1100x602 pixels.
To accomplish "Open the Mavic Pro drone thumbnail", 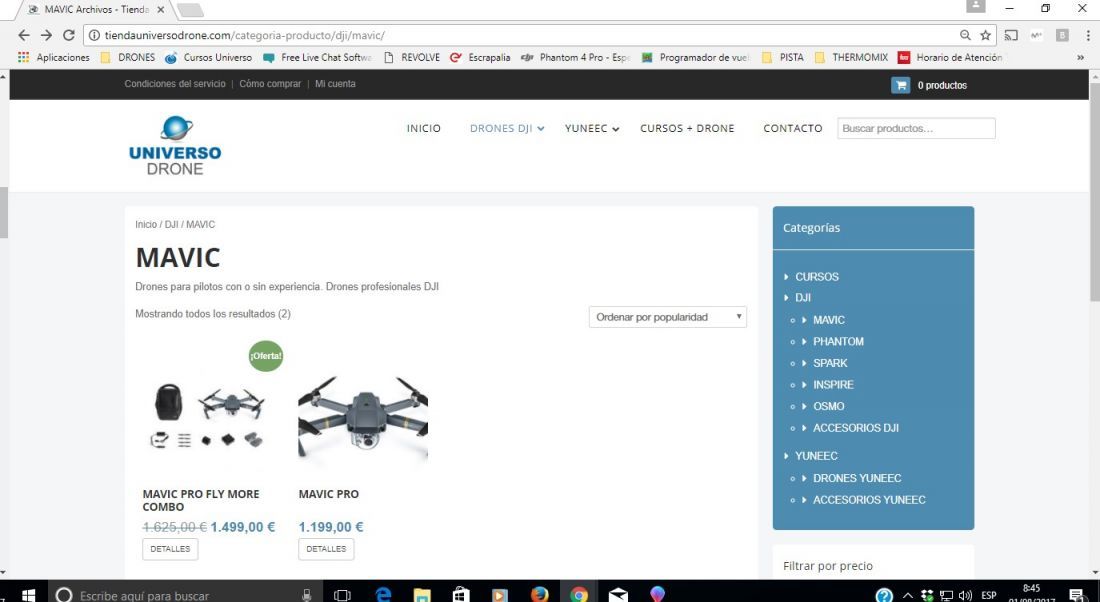I will coord(363,414).
